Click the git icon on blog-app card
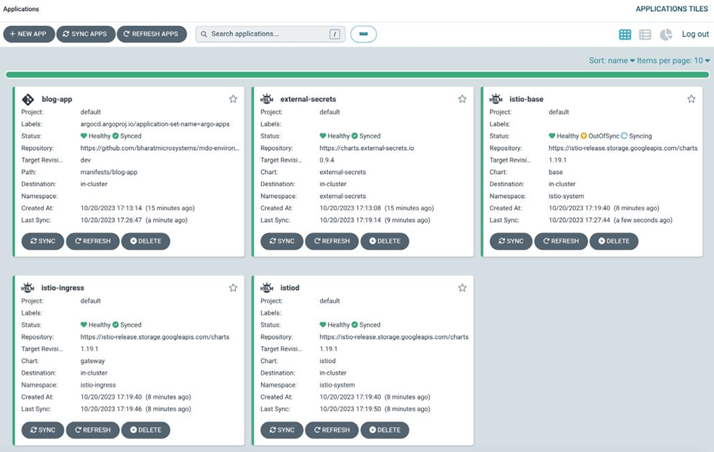The image size is (714, 452). click(28, 99)
